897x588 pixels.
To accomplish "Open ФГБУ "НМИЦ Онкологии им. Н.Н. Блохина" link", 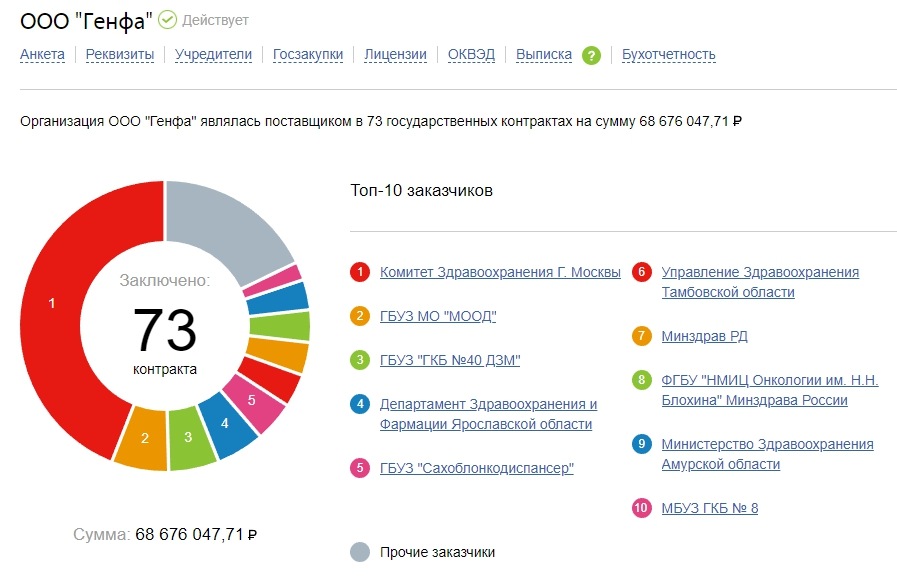I will tap(770, 390).
